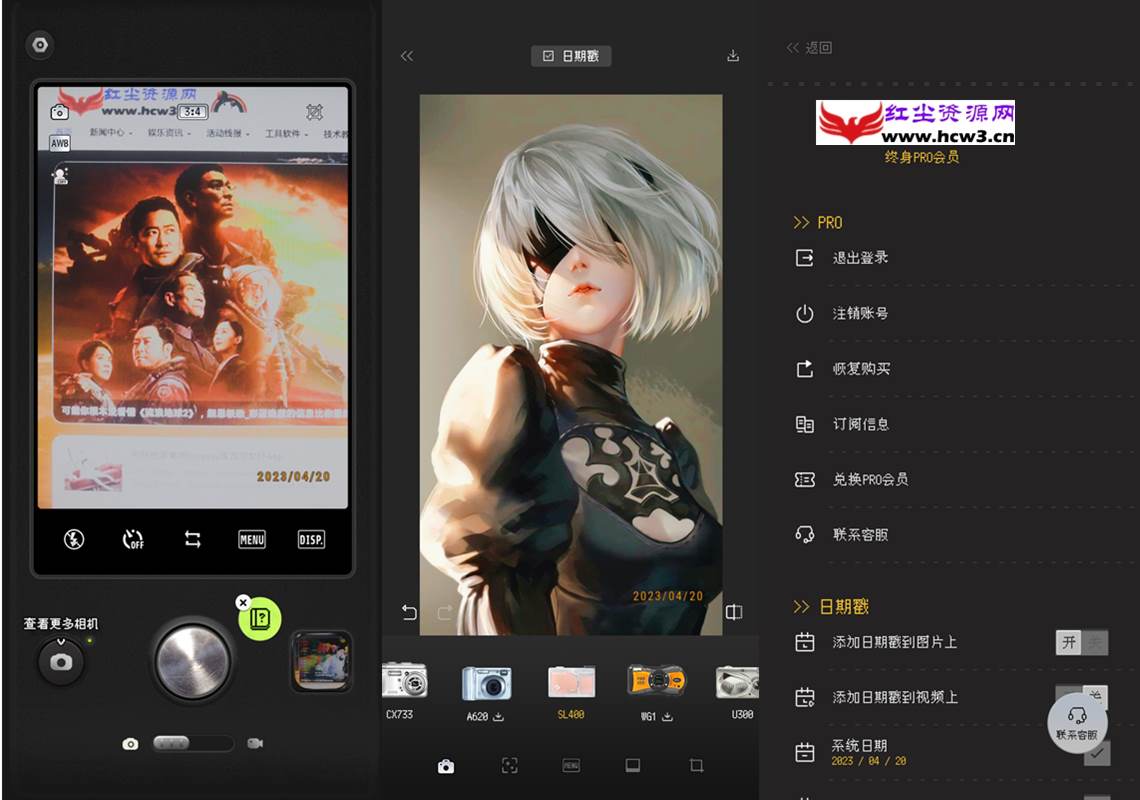Click 退出登录 to log out

point(860,258)
